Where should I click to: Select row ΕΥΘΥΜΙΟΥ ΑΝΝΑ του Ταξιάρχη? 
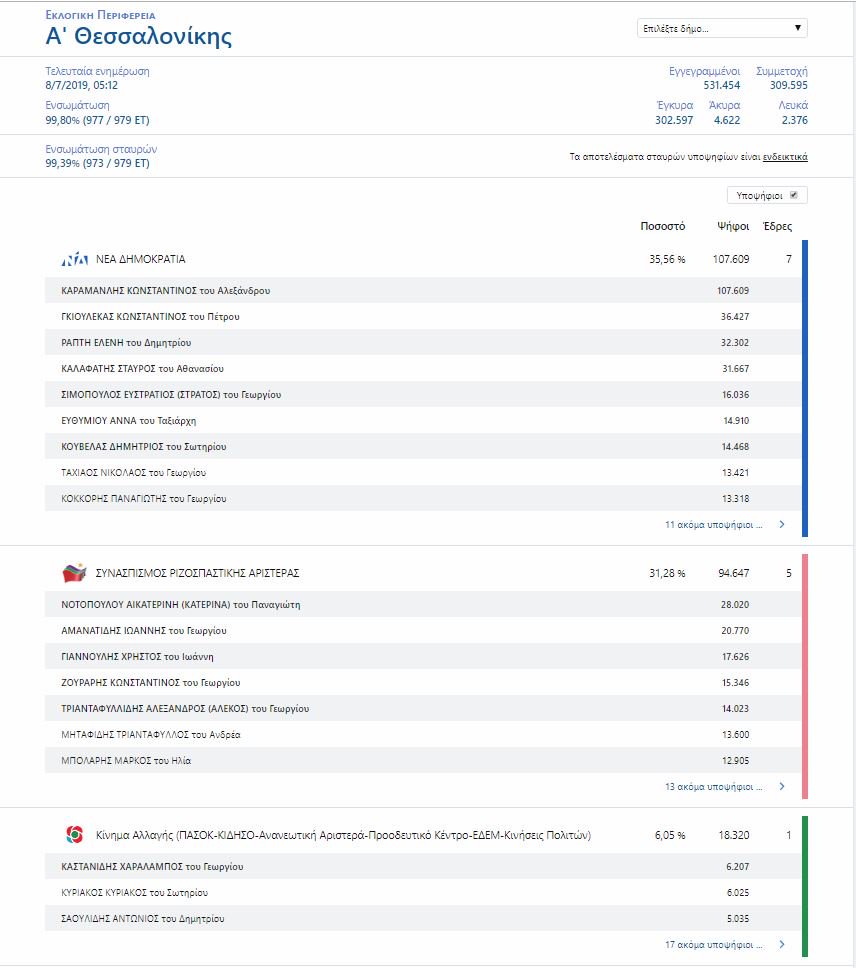coord(423,420)
